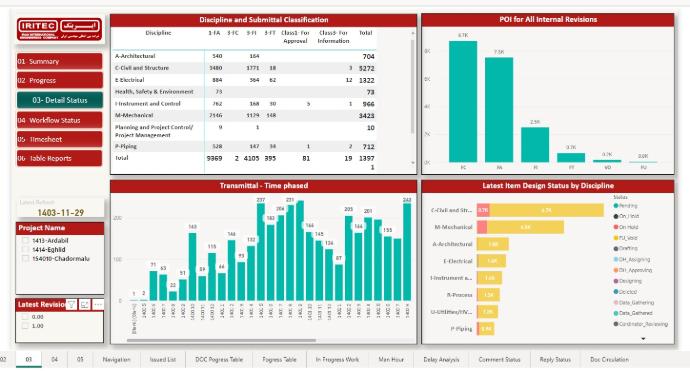Image resolution: width=690 pixels, height=371 pixels.
Task: Select the Designing status legend swatch
Action: [x=616, y=281]
